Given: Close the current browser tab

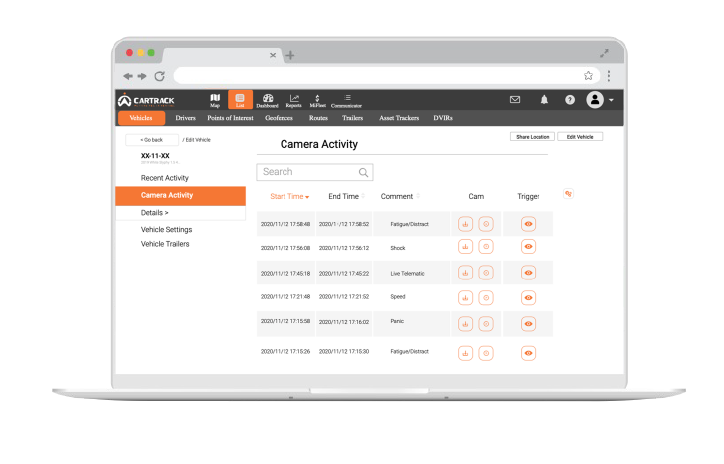Looking at the screenshot, I should click(273, 55).
